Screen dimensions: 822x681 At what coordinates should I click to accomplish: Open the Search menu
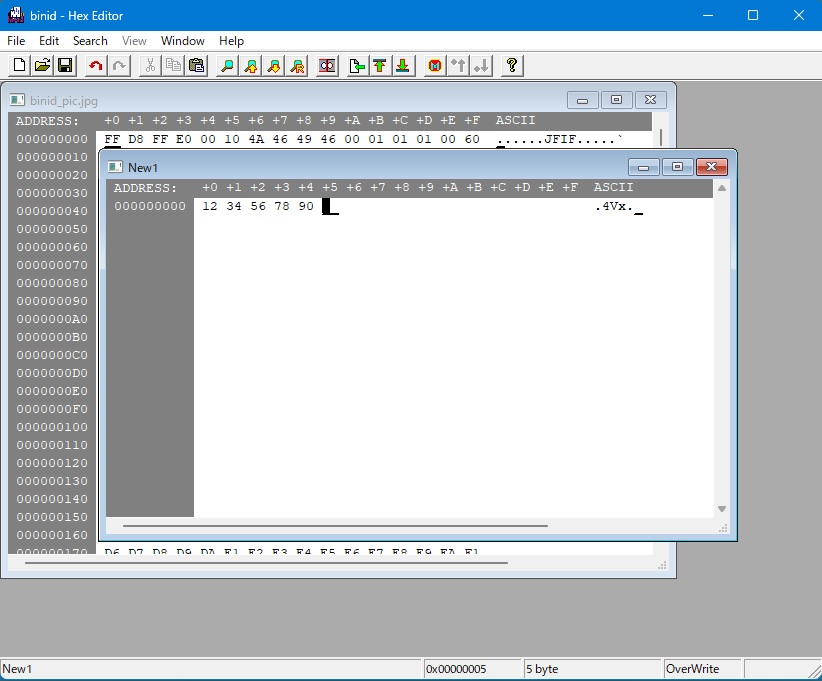coord(90,41)
